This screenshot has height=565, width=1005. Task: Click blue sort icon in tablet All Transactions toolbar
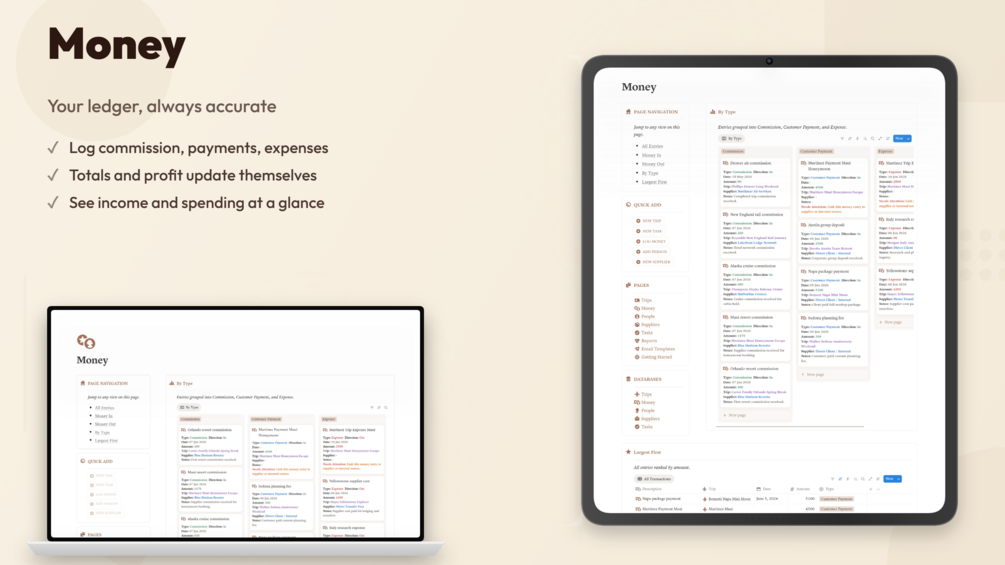(840, 479)
